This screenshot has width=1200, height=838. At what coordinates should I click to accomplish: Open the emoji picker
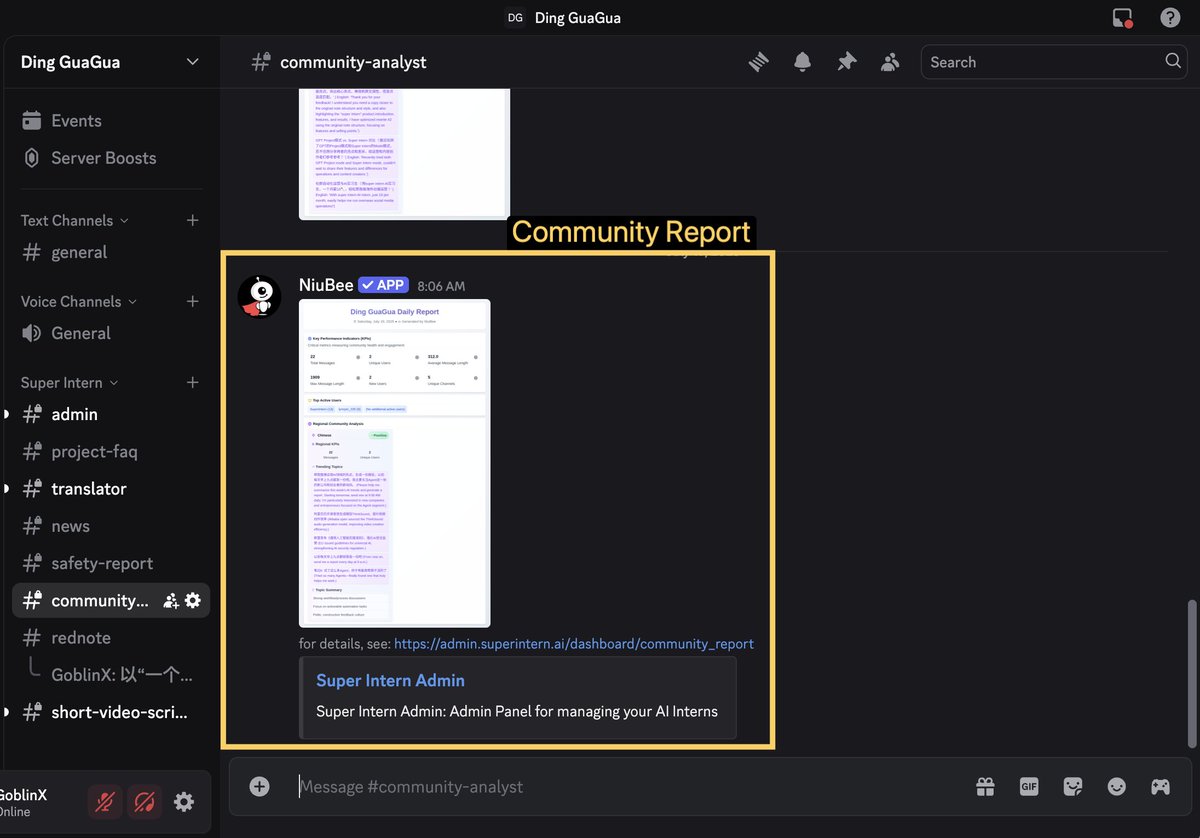(x=1116, y=787)
